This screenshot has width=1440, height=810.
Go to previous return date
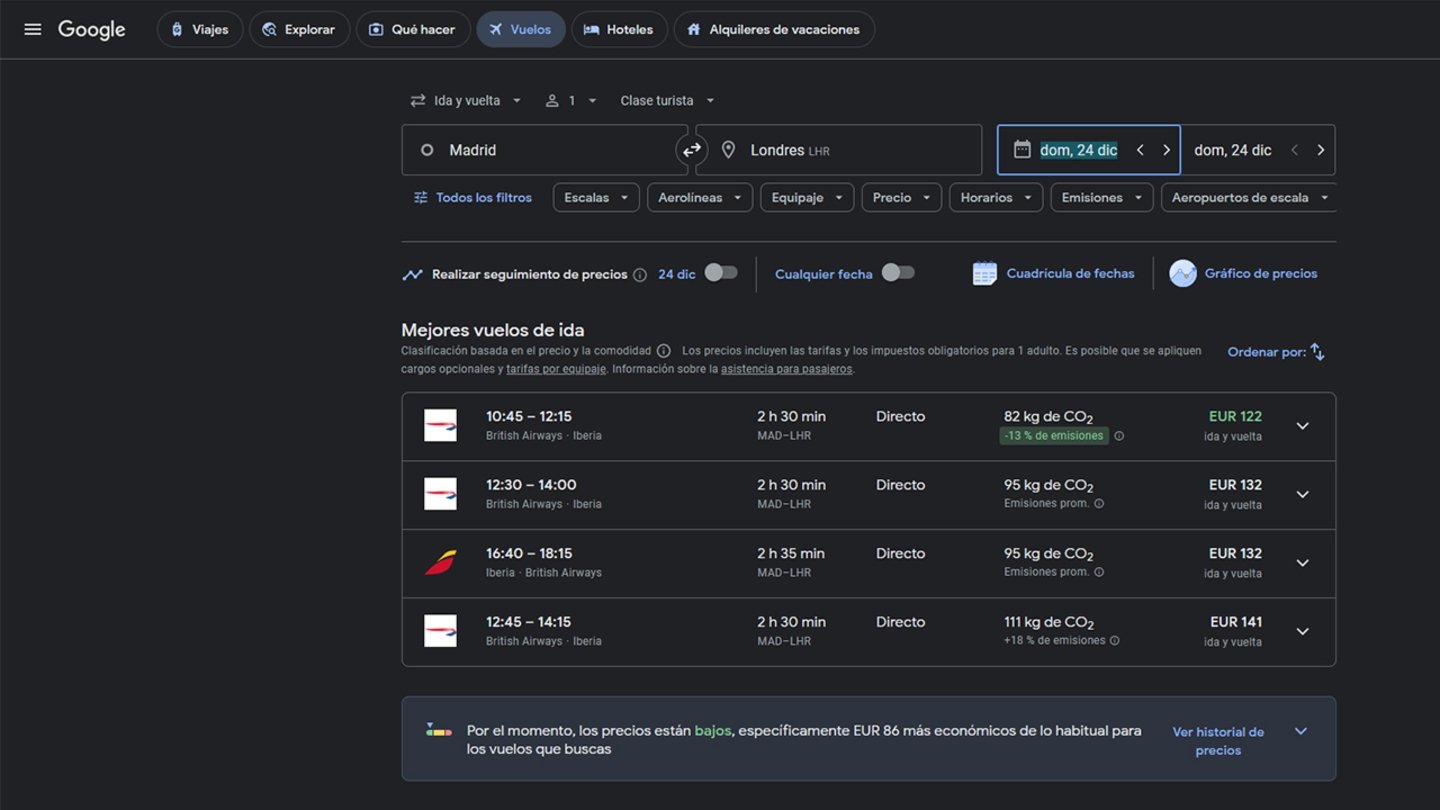pyautogui.click(x=1295, y=150)
